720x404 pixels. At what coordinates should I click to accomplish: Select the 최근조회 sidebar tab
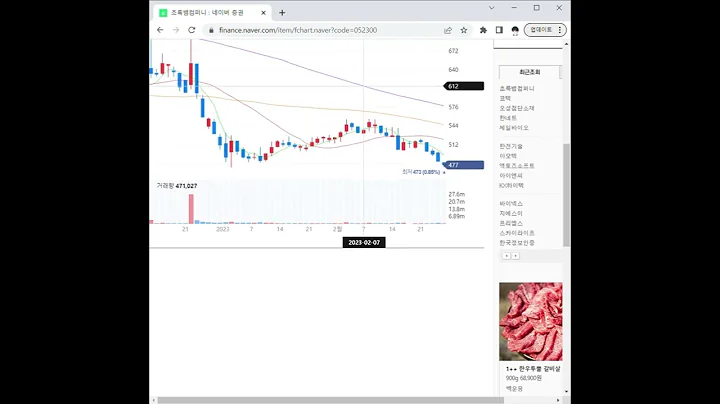pos(529,72)
